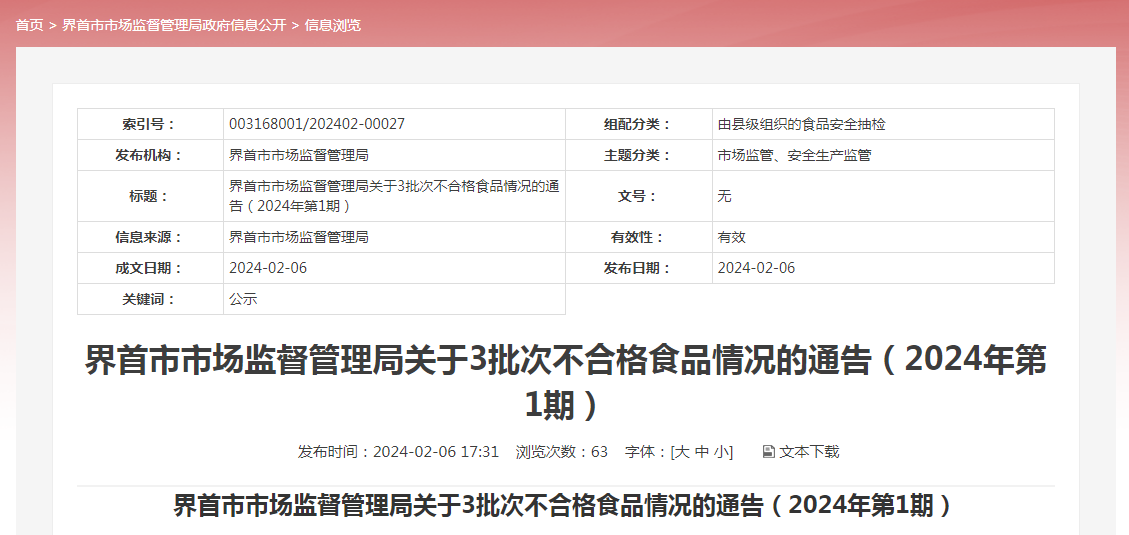Select 界首市市场监督管理局 in 发布机构 row

299,155
